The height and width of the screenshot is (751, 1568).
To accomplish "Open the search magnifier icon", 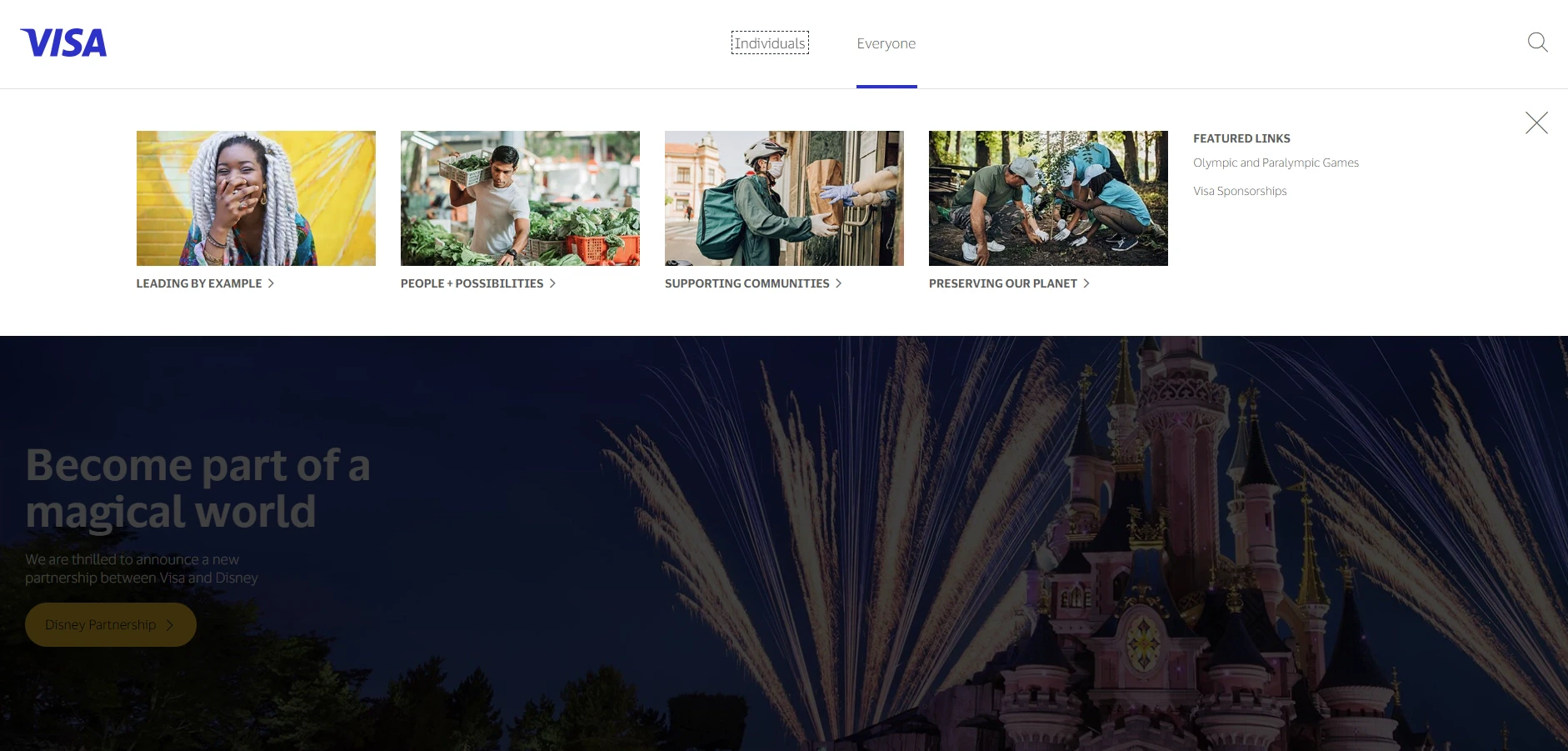I will point(1537,43).
